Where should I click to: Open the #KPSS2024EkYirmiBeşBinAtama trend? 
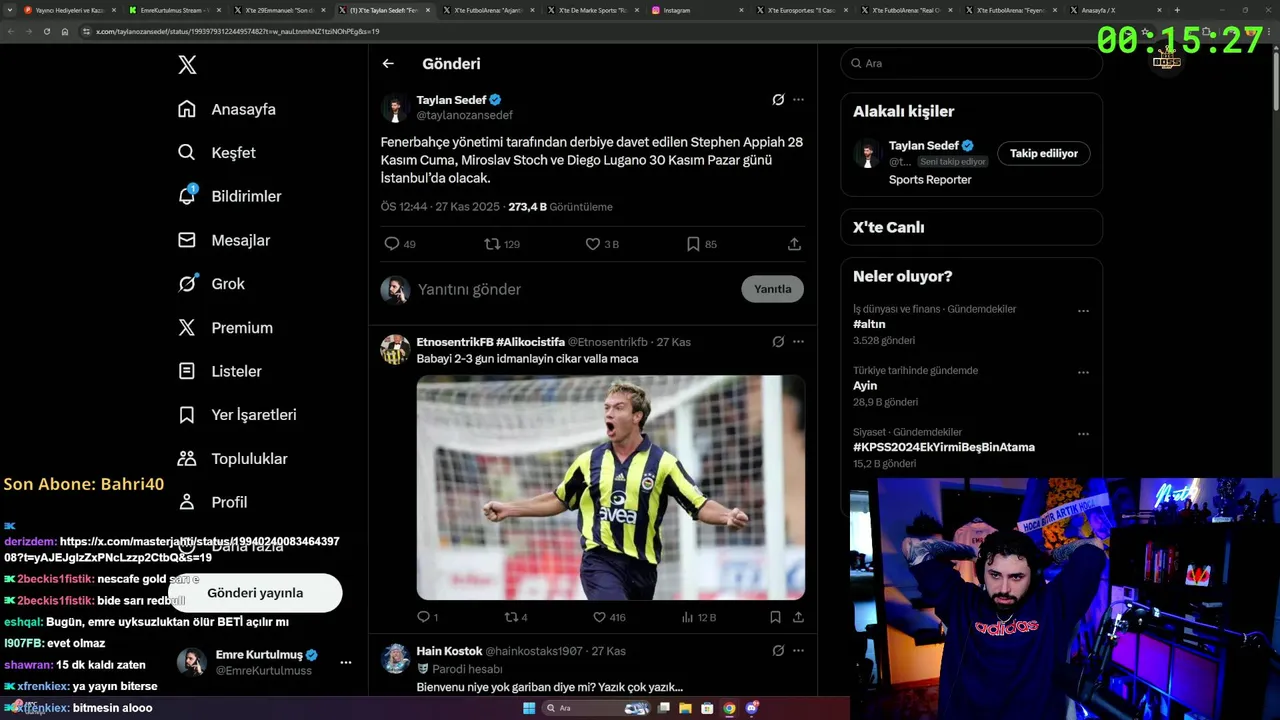tap(944, 448)
